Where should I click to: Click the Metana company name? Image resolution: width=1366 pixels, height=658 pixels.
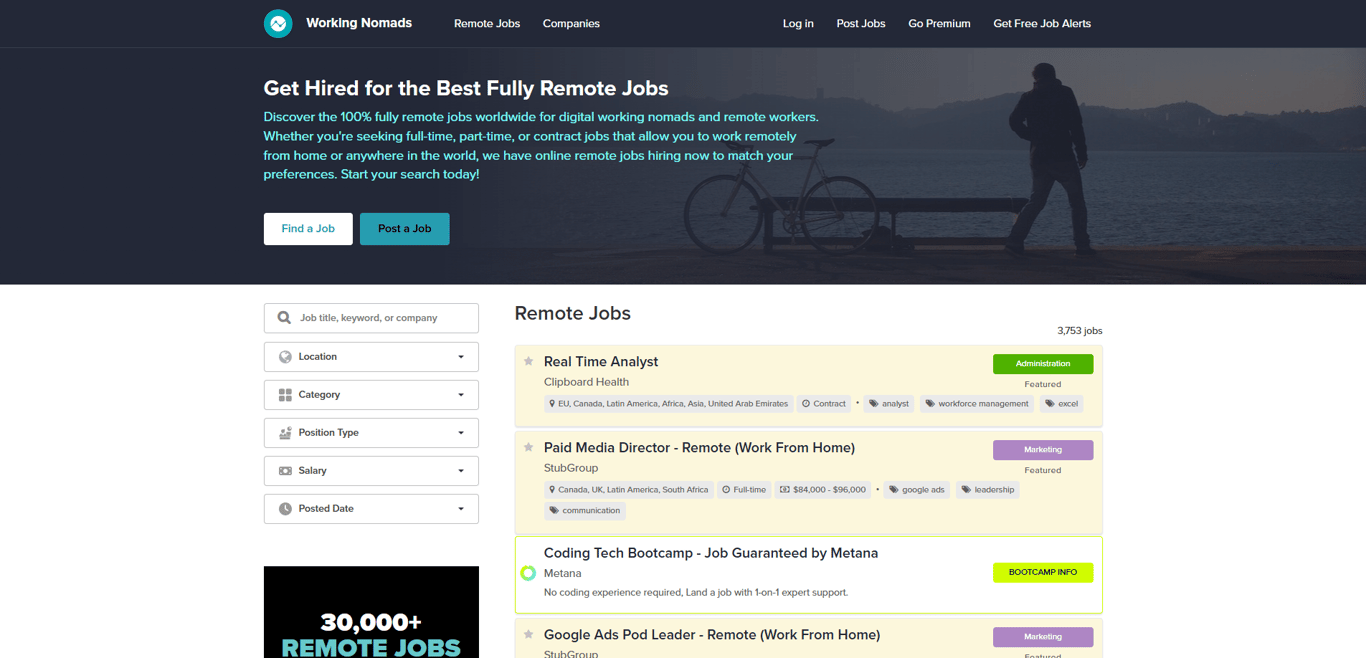tap(563, 573)
